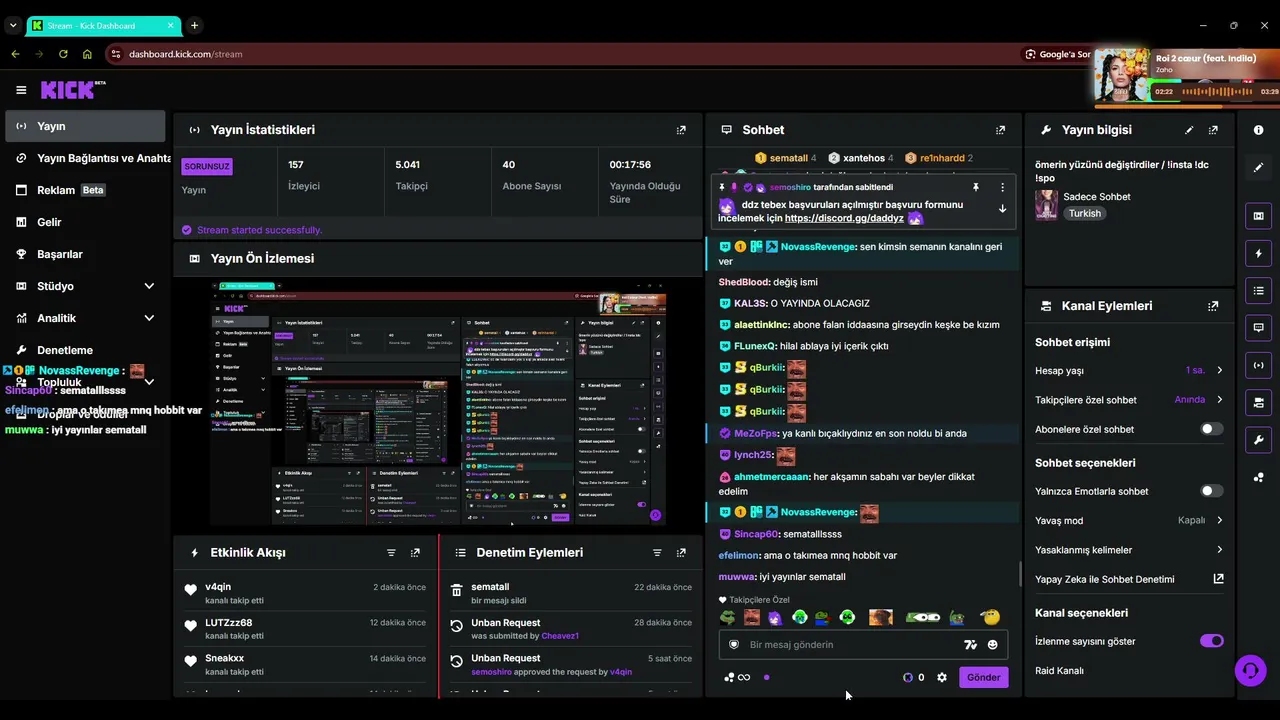Click the chat identity shield icon
This screenshot has width=1280, height=720.
(733, 645)
